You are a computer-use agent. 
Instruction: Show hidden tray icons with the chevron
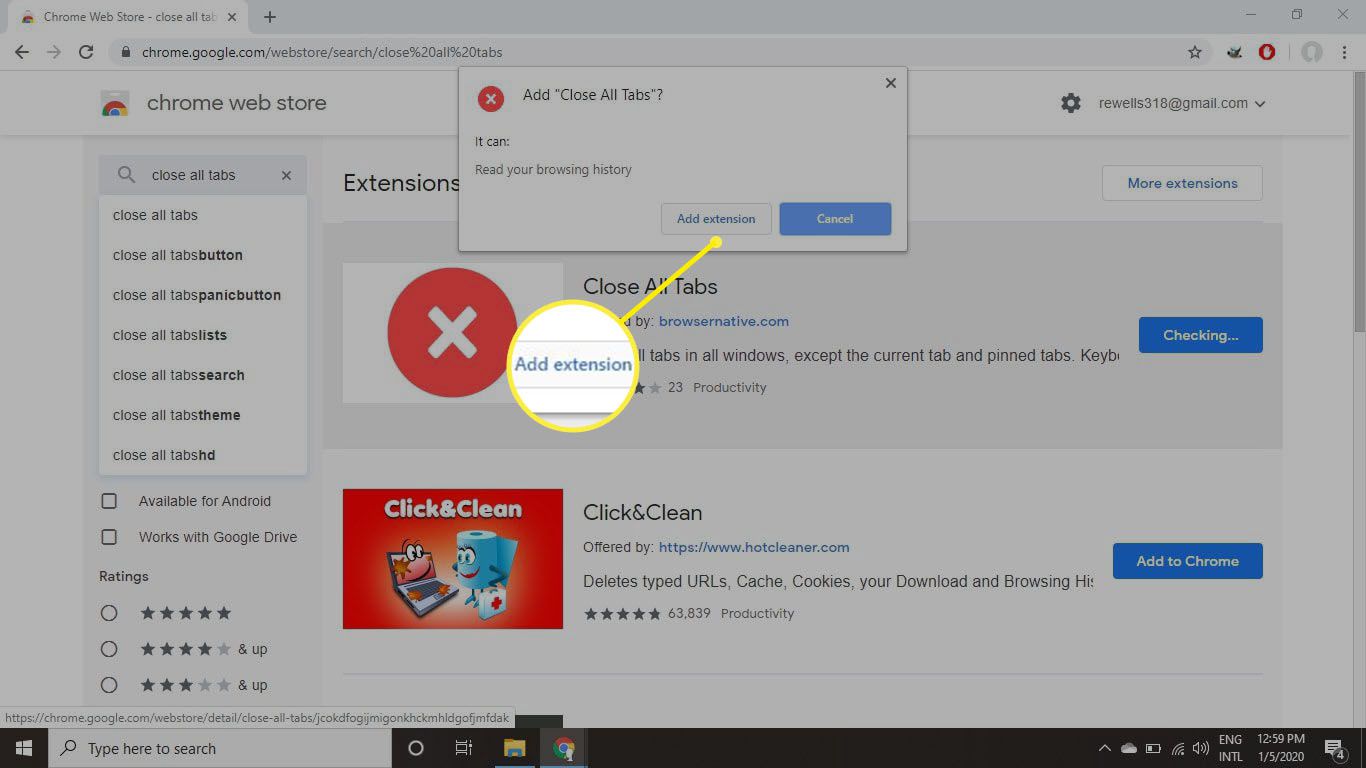(x=1104, y=748)
